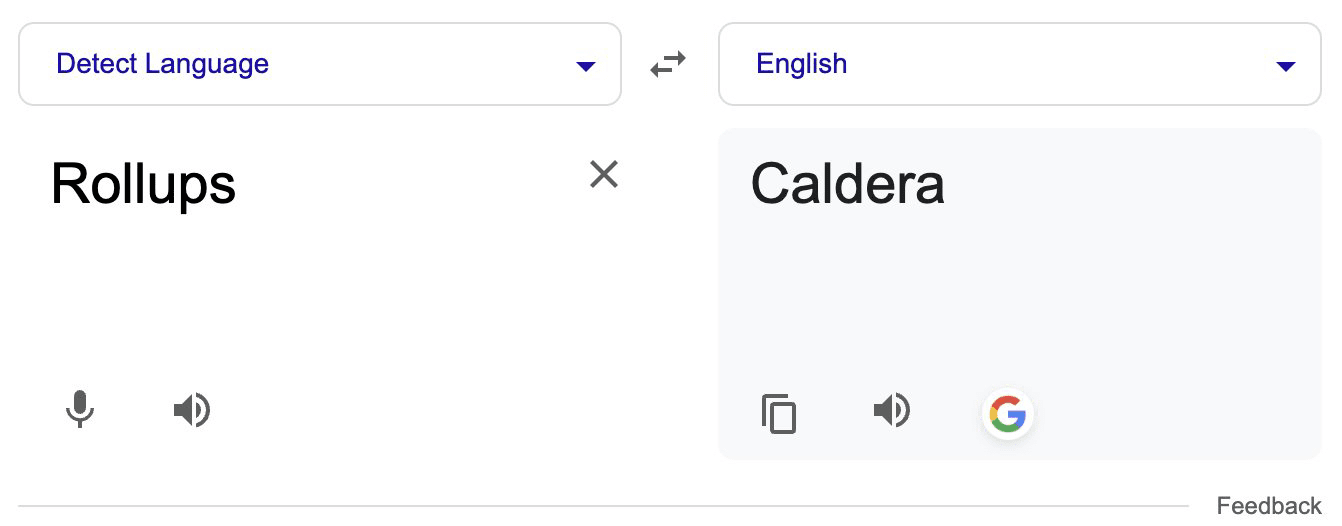Image resolution: width=1342 pixels, height=526 pixels.
Task: Click the translated word Caldera
Action: (848, 184)
